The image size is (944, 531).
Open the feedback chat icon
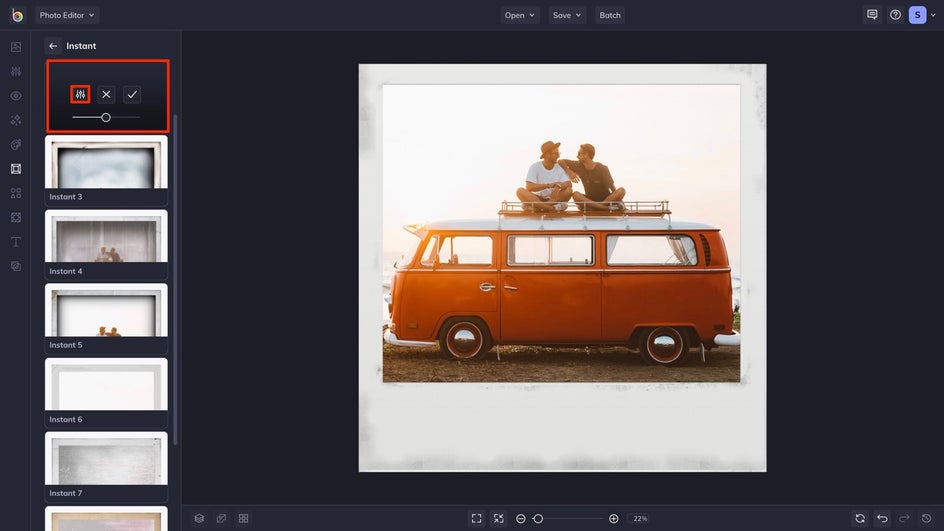872,14
